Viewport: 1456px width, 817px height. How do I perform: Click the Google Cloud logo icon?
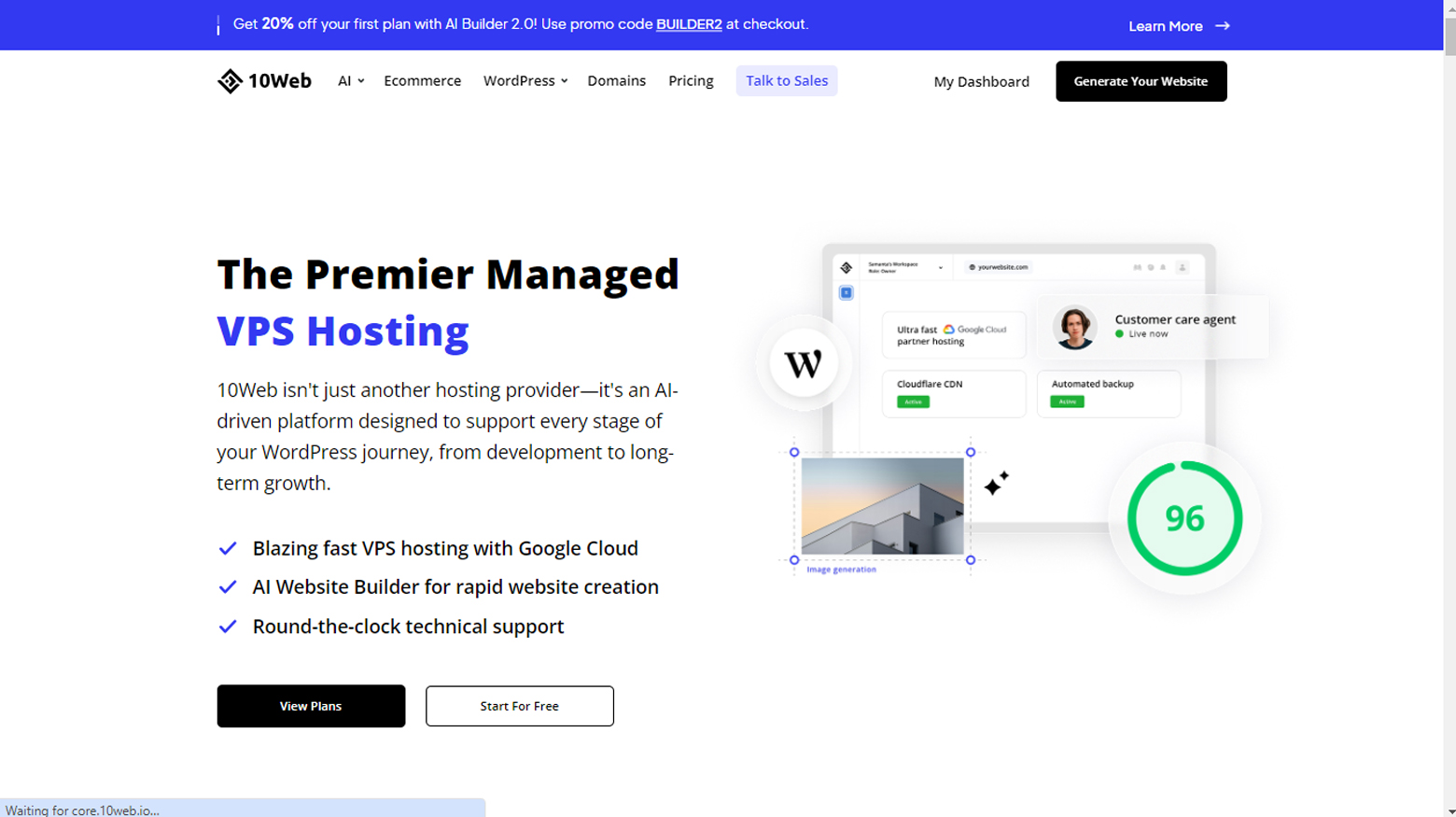click(x=948, y=330)
